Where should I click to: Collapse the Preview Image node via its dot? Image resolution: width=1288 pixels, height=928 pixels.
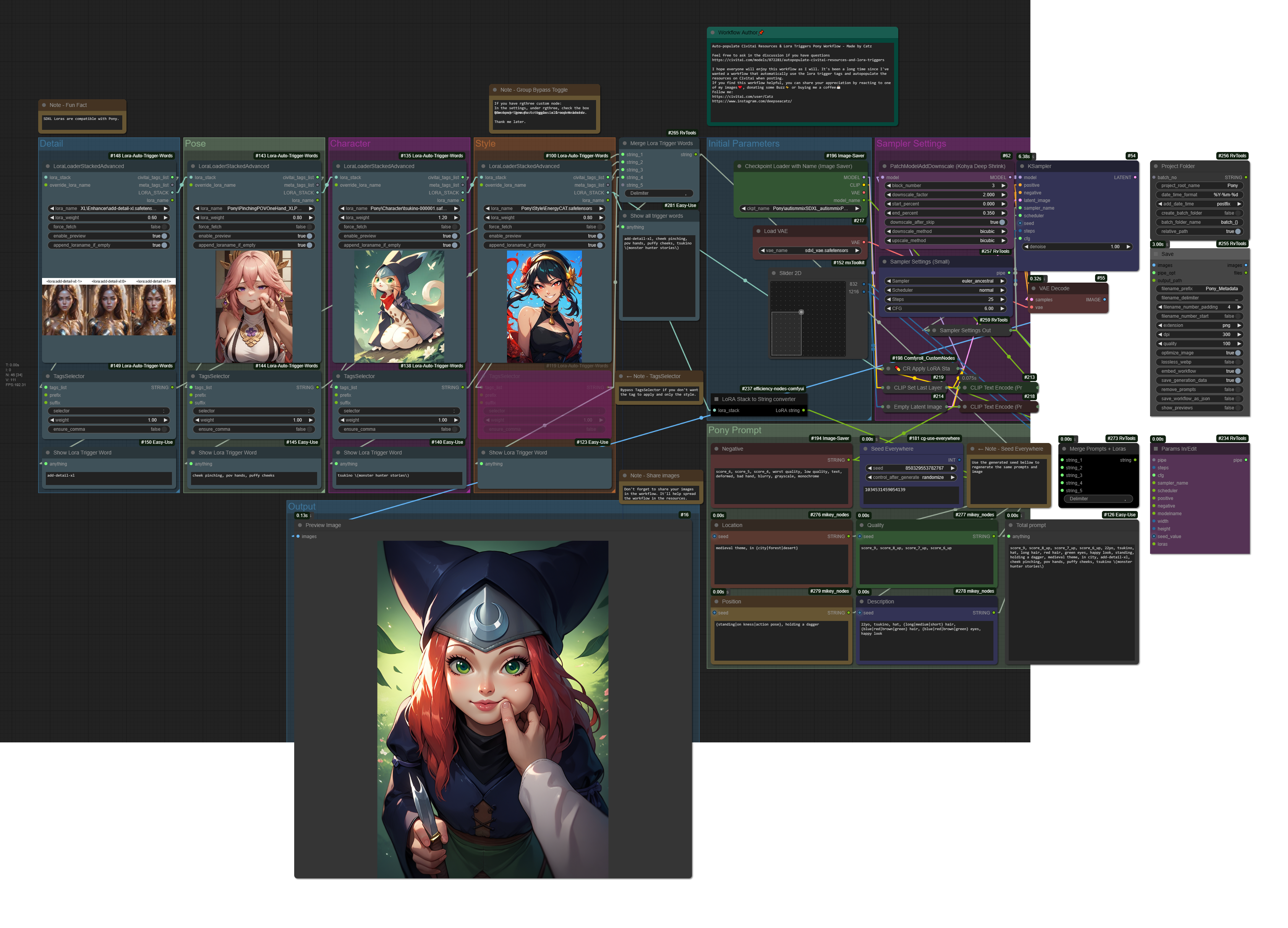300,525
